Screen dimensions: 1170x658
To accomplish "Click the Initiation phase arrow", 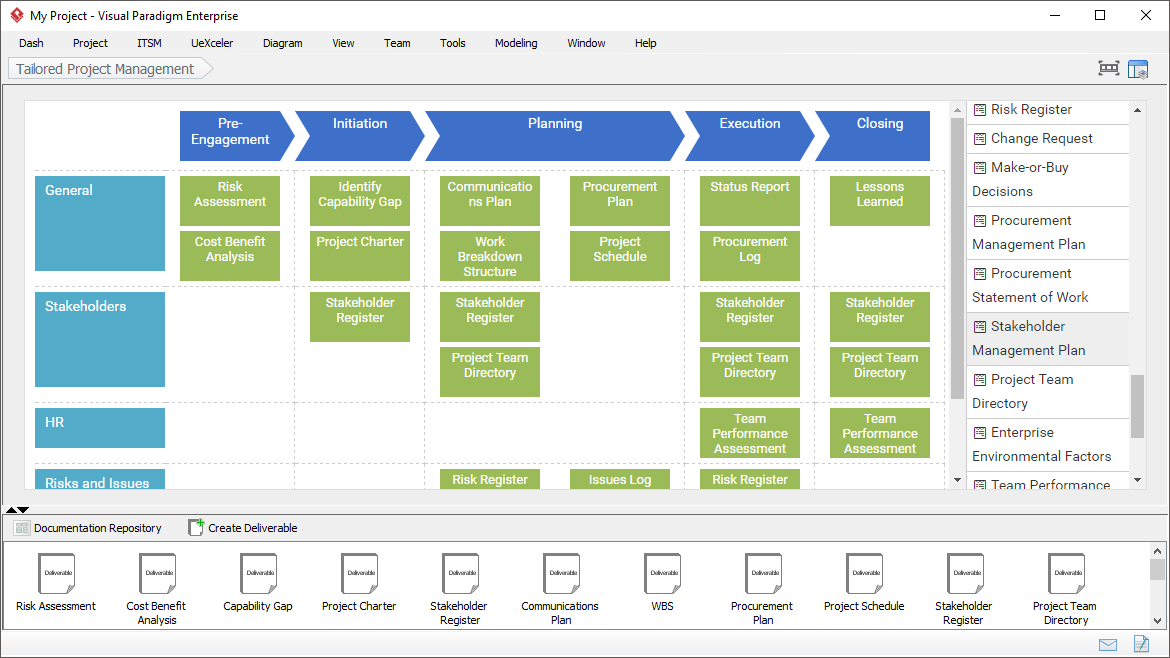I will click(x=360, y=136).
